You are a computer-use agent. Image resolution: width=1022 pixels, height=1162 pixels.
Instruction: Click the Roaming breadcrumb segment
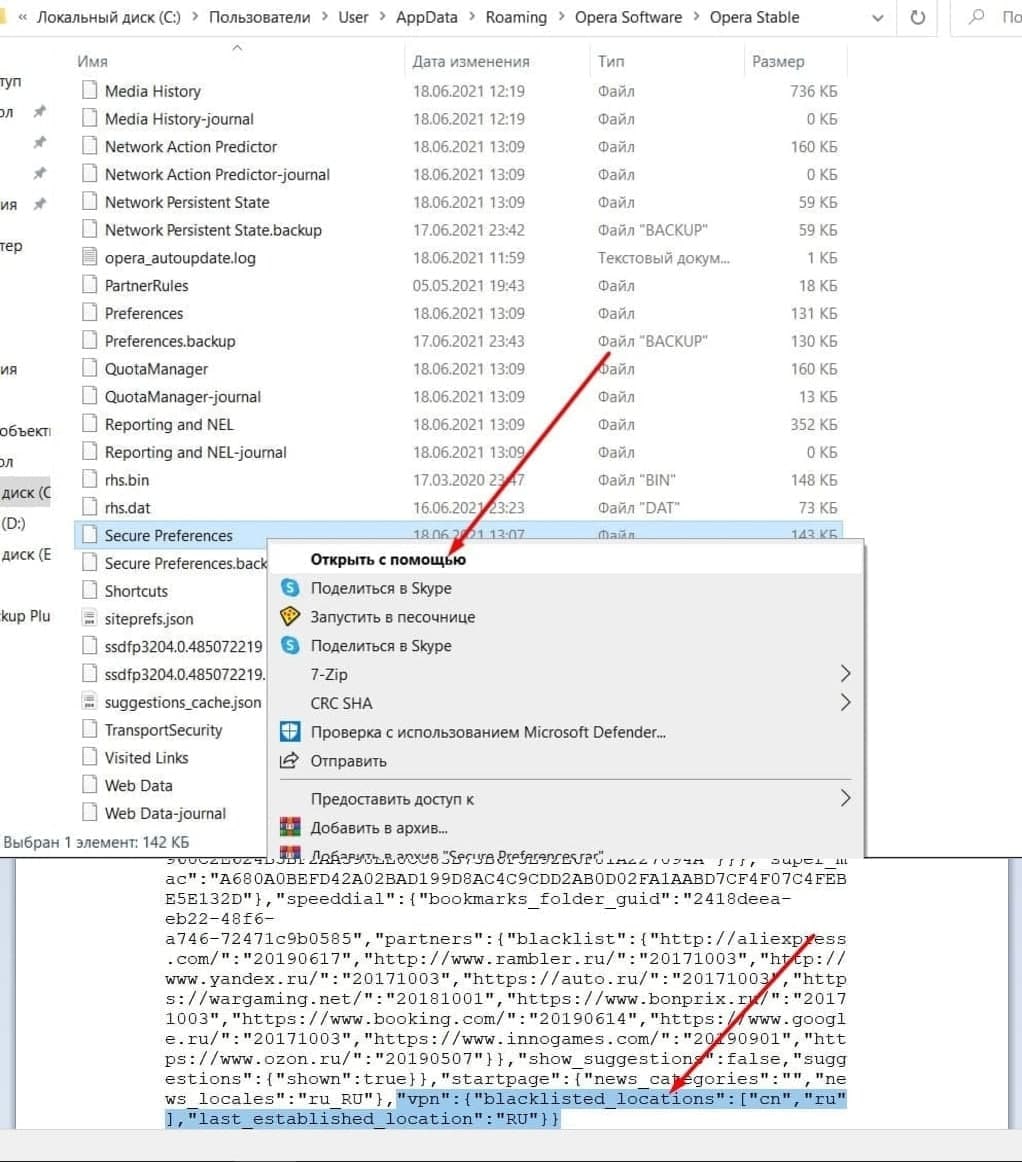[x=516, y=17]
